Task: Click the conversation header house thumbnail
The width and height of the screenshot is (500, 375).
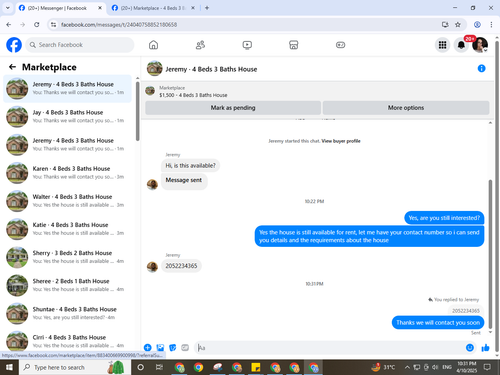Action: point(154,68)
